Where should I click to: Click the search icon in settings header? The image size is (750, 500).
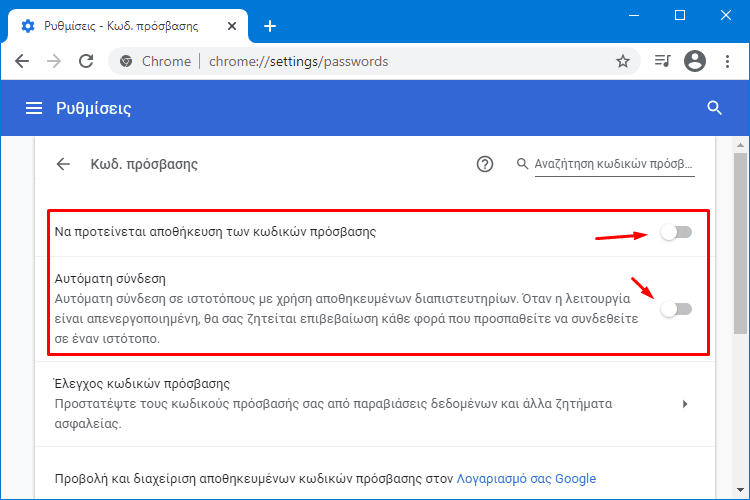(714, 108)
